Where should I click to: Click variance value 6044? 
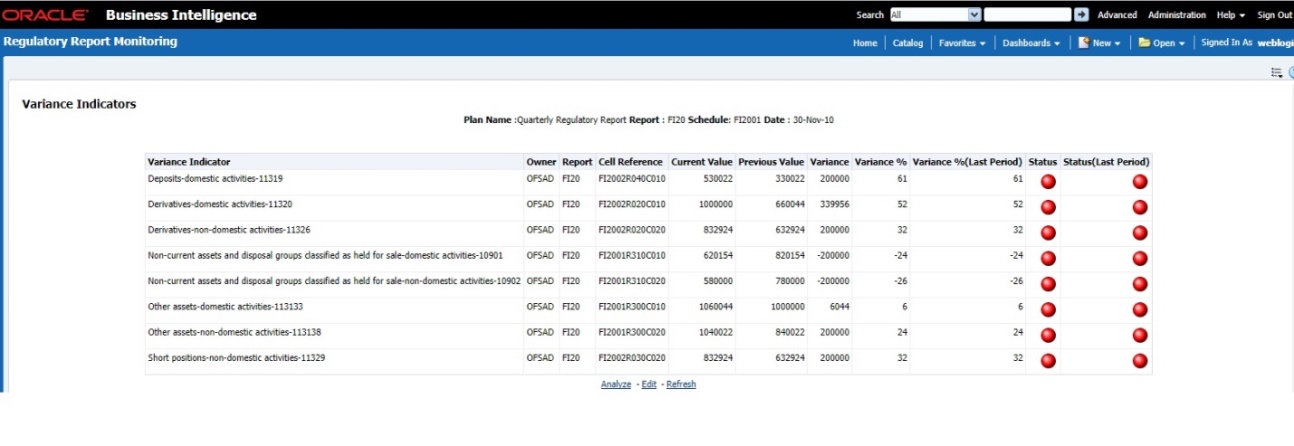838,306
